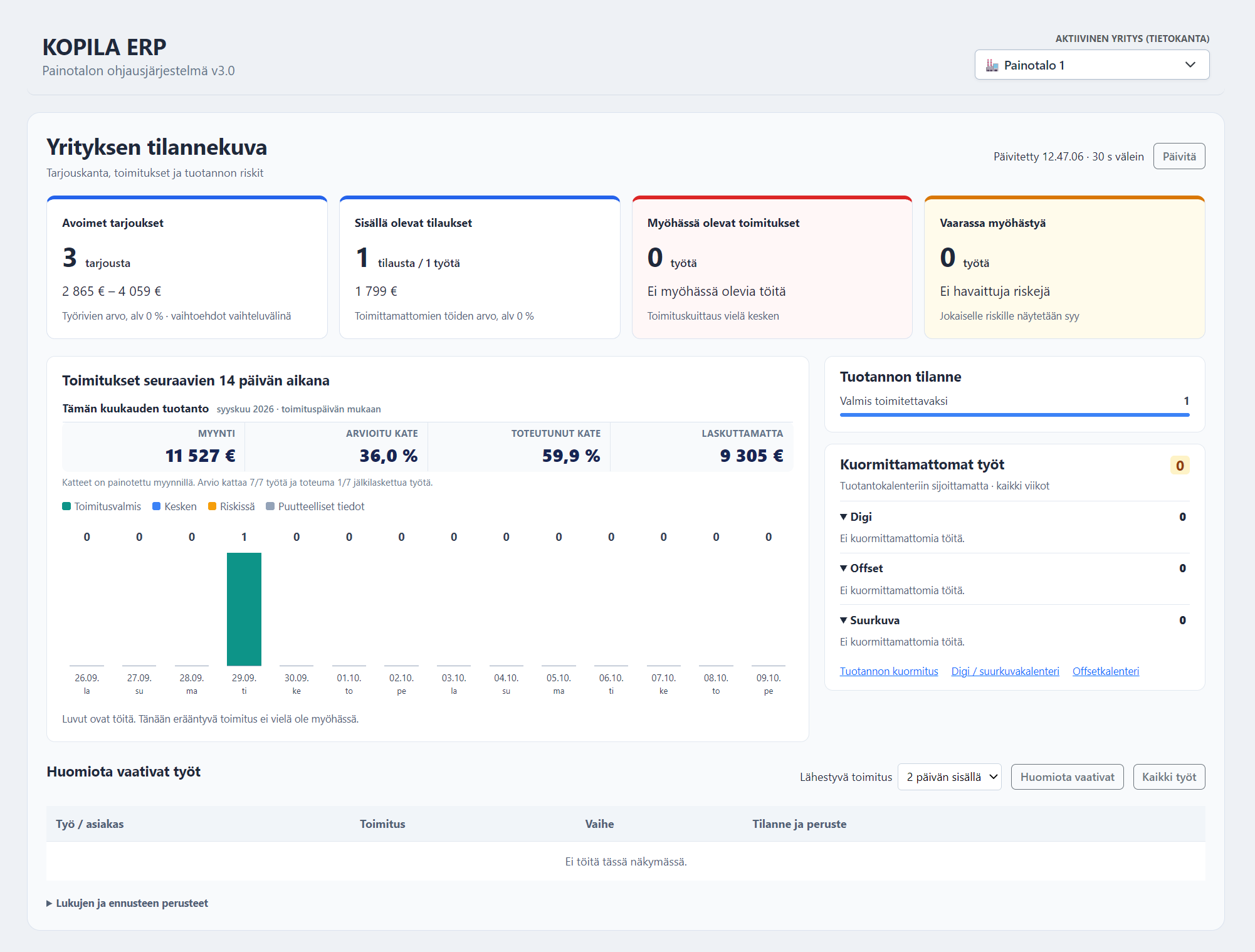
Task: Click the 2 865 € – 4 059 € range
Action: 112,291
